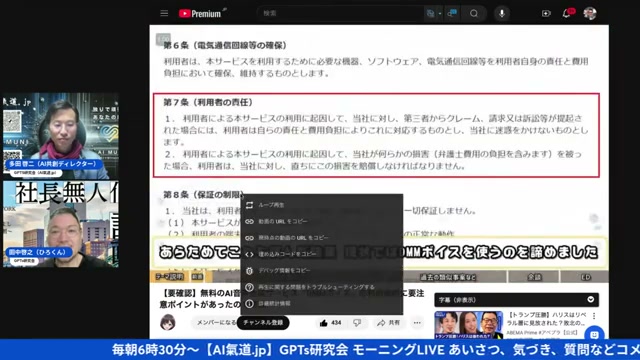
Task: Click the 第６条 heading text
Action: click(225, 45)
